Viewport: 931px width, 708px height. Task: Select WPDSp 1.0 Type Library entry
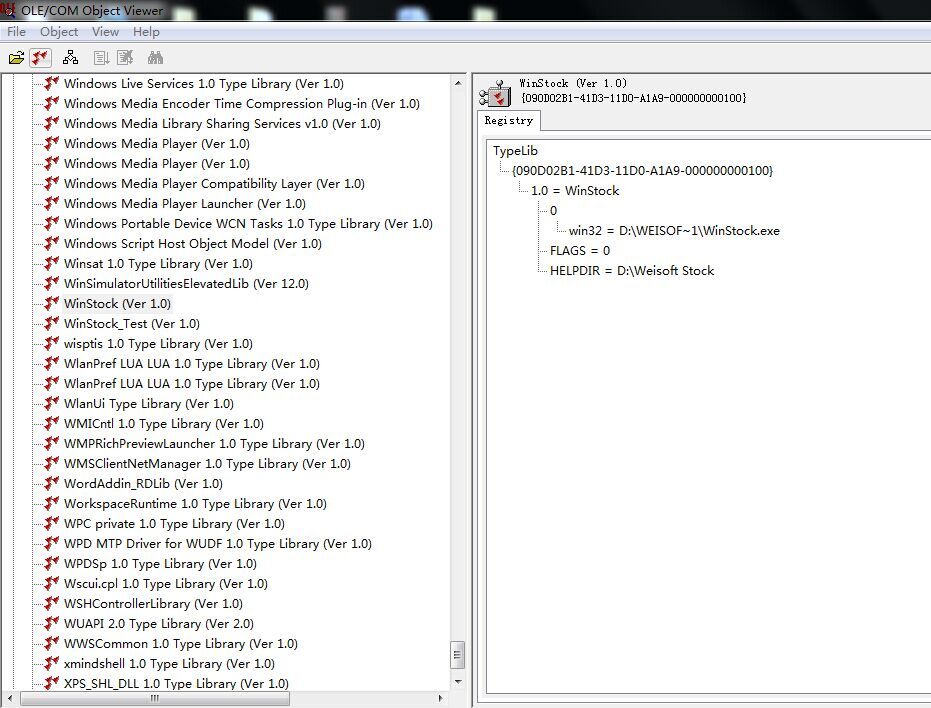tap(160, 563)
